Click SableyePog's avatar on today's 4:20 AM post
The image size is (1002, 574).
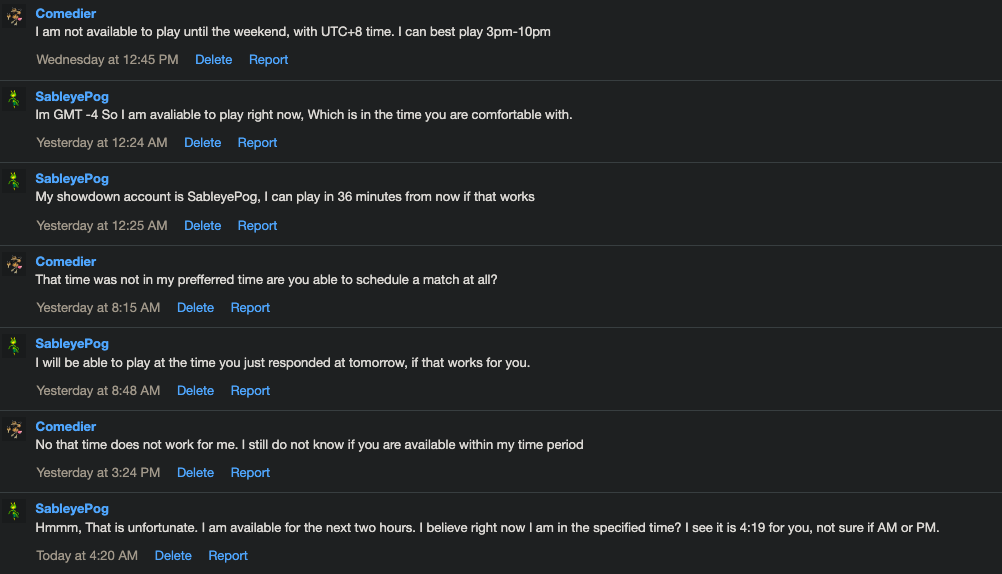pyautogui.click(x=15, y=512)
